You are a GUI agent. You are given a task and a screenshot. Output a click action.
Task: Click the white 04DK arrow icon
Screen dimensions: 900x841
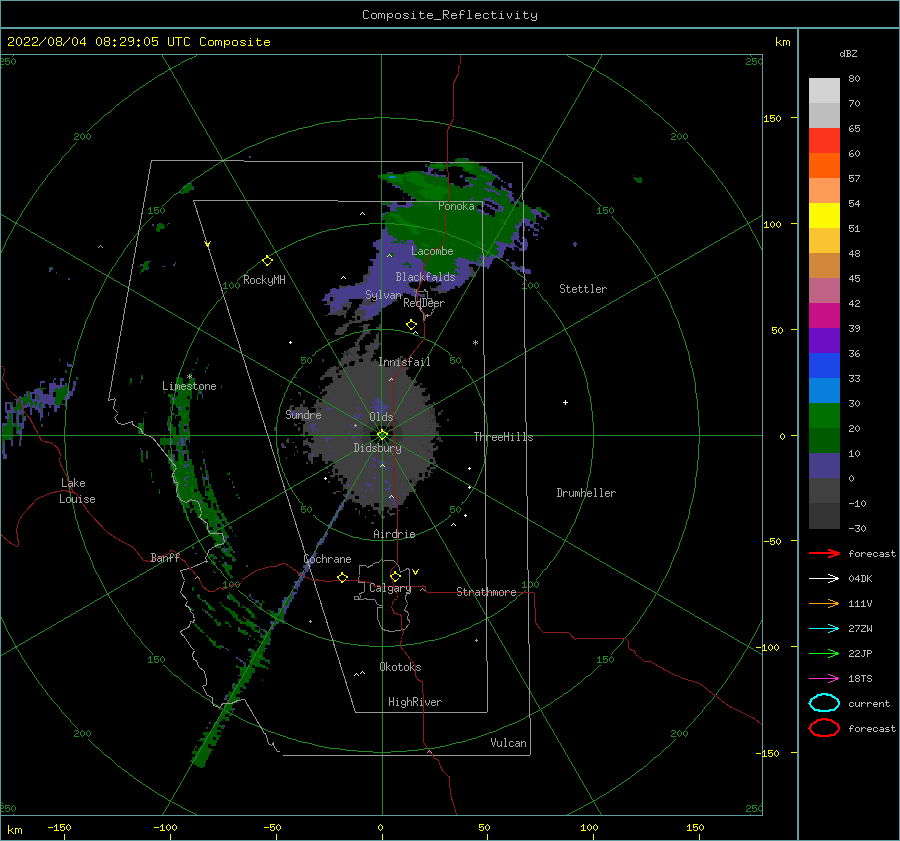coord(824,578)
